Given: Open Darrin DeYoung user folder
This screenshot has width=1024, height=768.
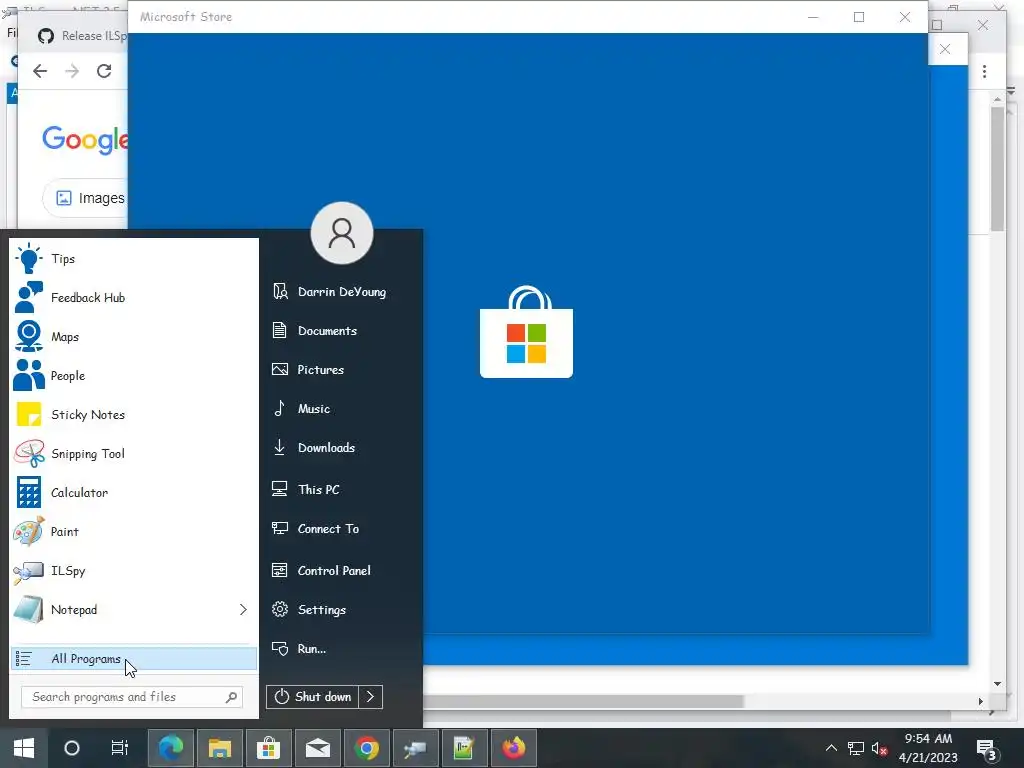Looking at the screenshot, I should coord(341,292).
